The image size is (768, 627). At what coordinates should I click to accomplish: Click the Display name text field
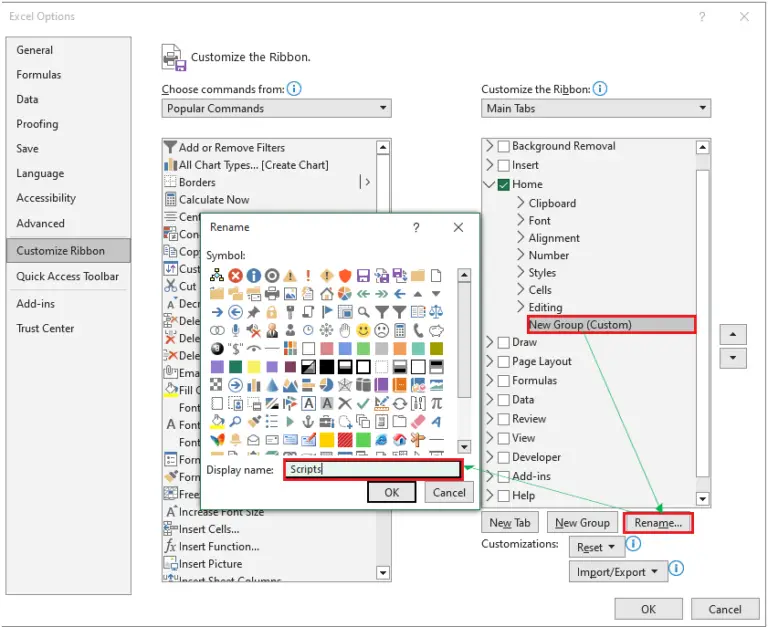(372, 469)
